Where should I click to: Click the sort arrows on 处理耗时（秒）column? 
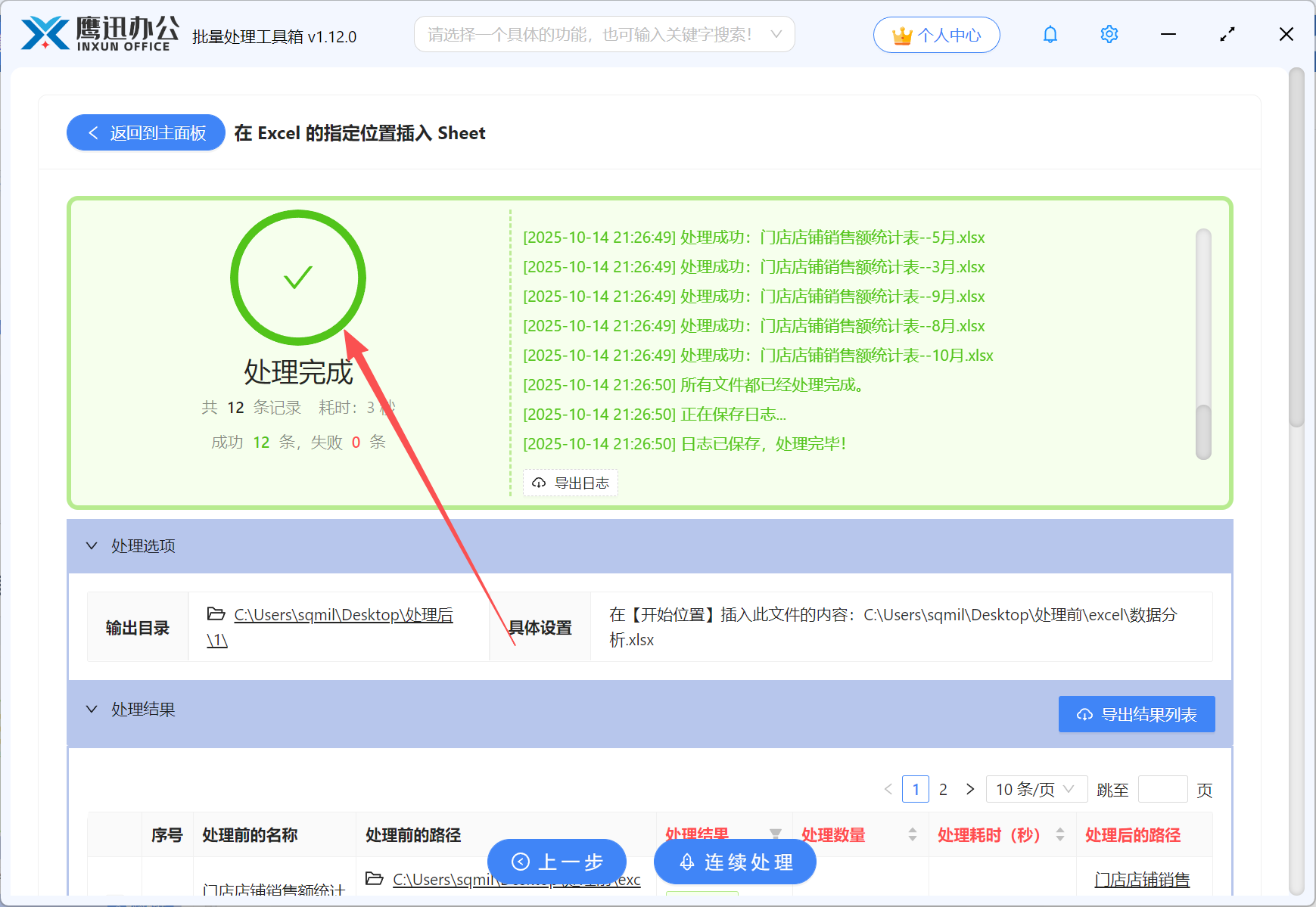click(1059, 834)
